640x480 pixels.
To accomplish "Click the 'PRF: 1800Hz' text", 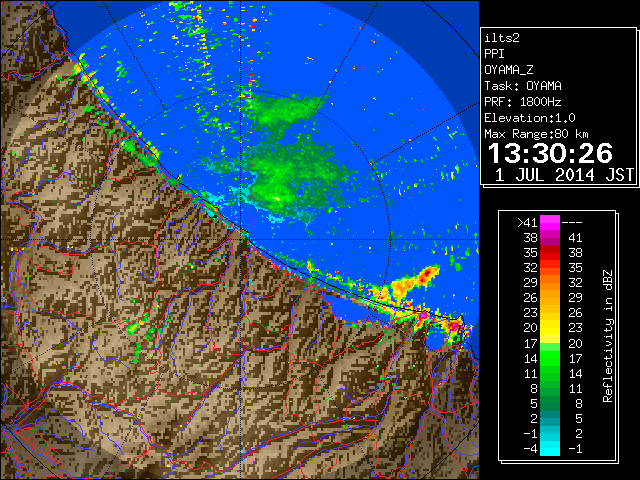I will click(523, 102).
